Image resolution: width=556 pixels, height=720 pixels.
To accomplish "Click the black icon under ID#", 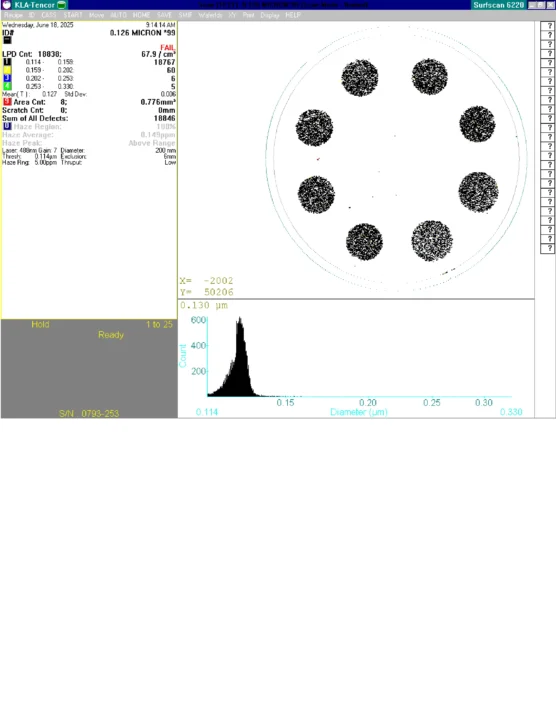I will click(x=7, y=40).
